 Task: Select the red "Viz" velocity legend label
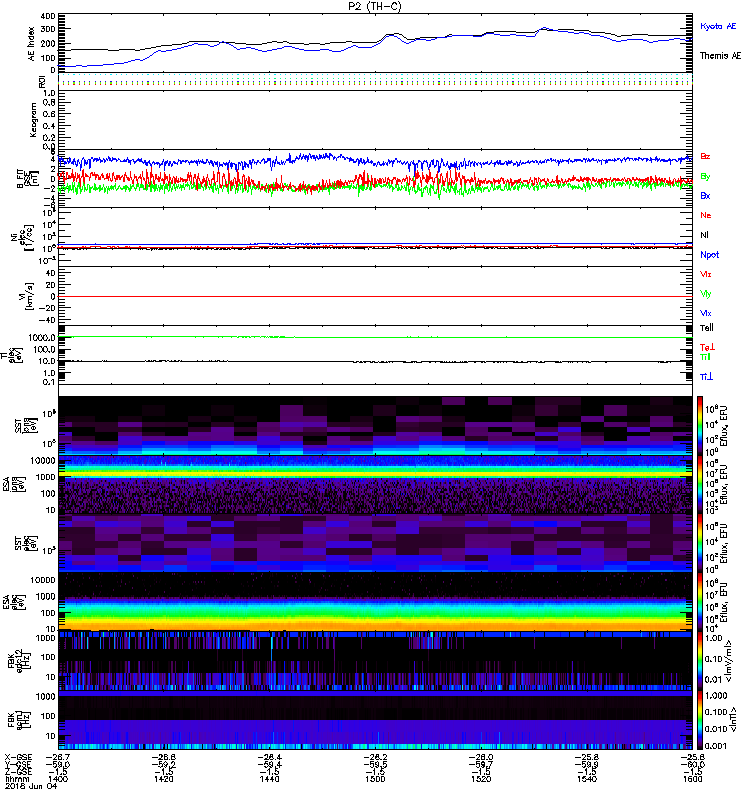pyautogui.click(x=705, y=274)
